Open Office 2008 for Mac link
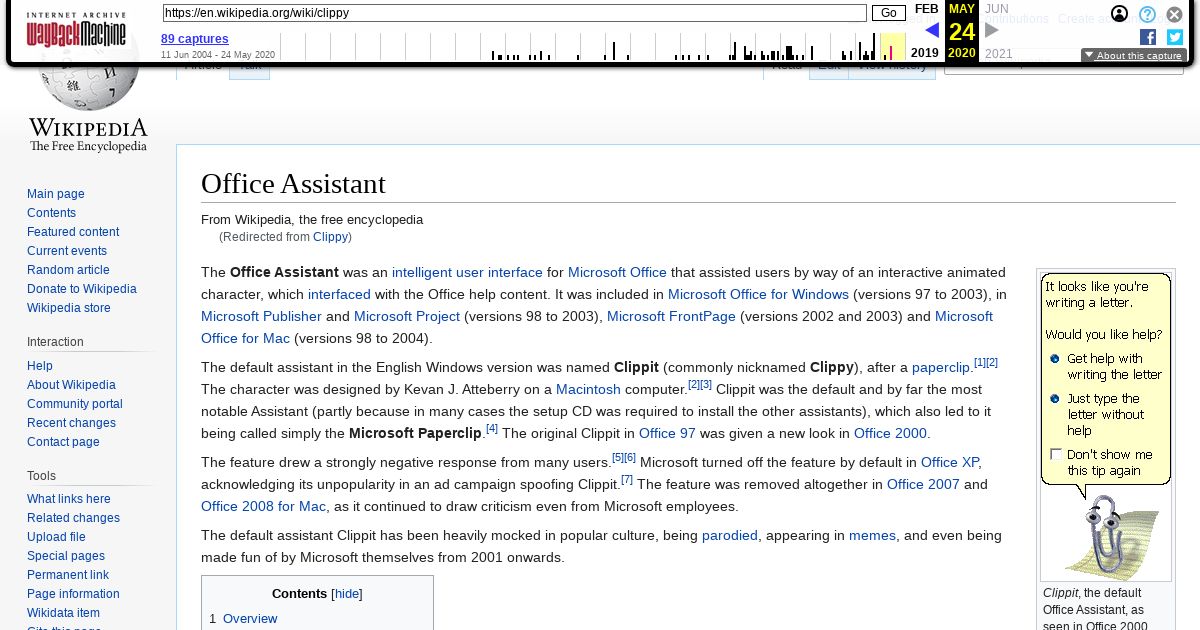This screenshot has height=630, width=1200. 263,506
